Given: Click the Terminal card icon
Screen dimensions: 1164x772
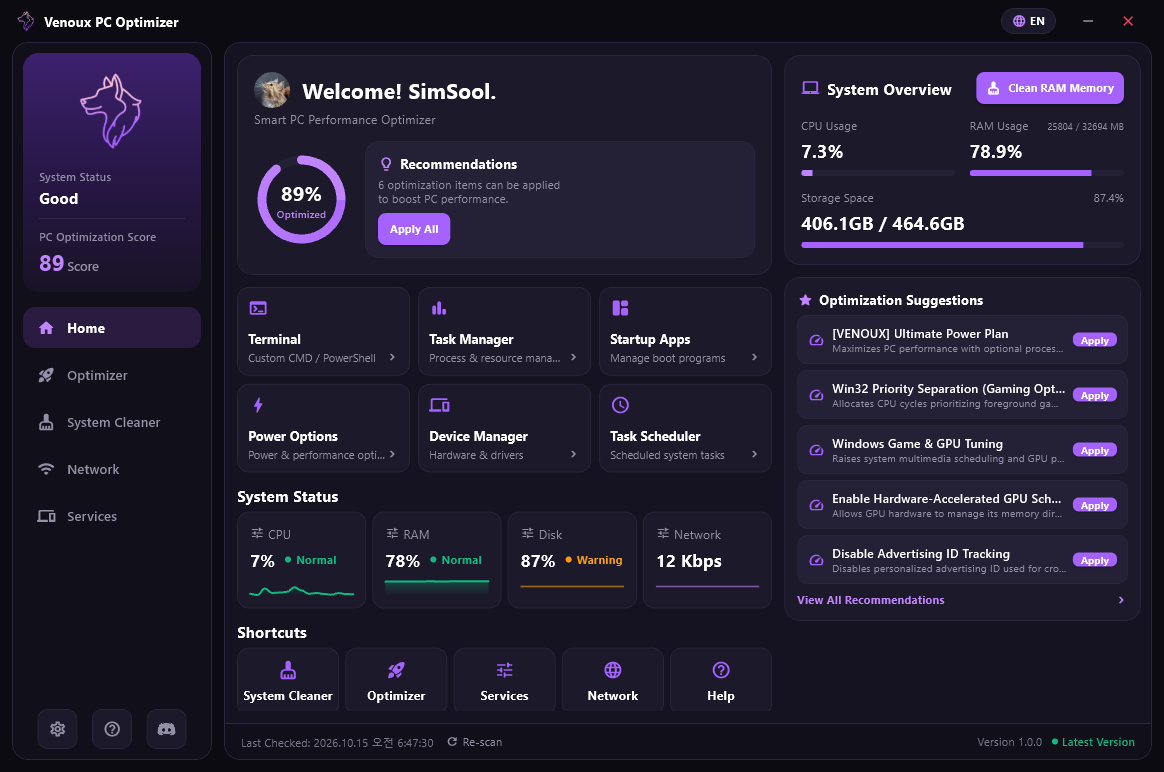Looking at the screenshot, I should click(x=258, y=308).
